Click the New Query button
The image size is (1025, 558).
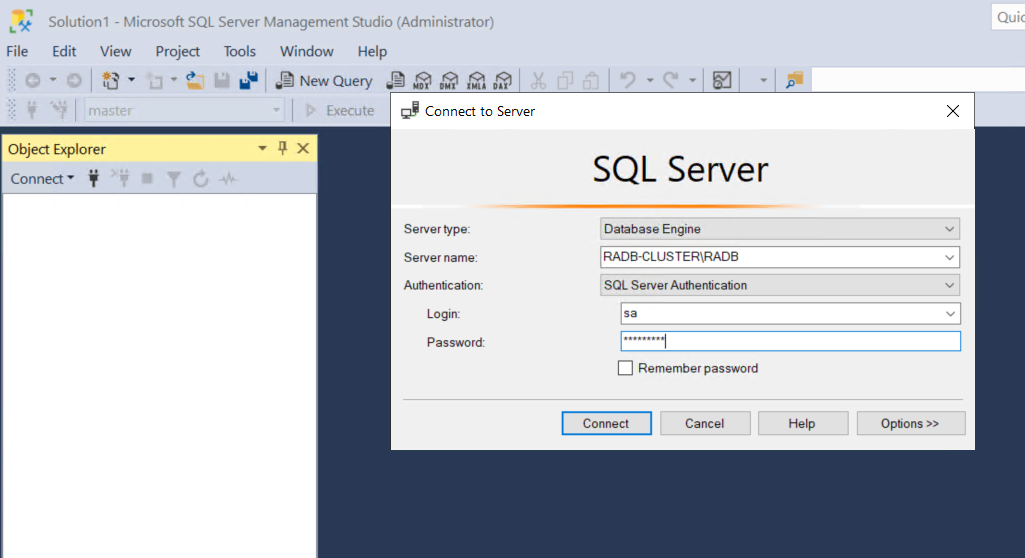pos(324,80)
